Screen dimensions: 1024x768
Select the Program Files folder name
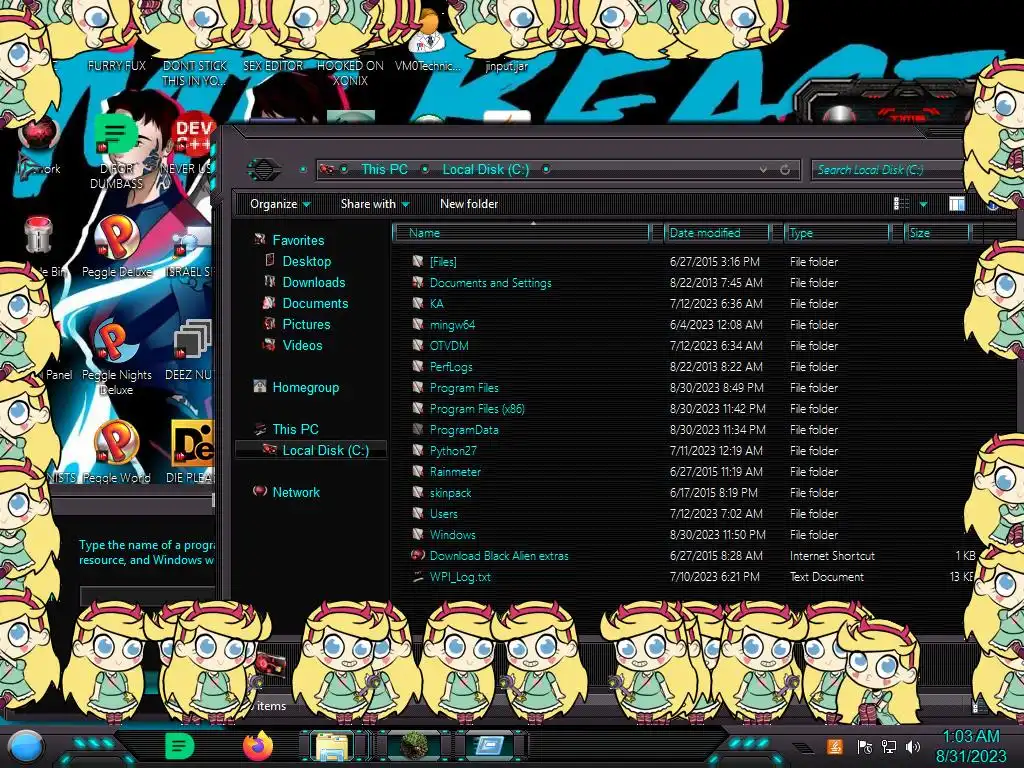pos(464,388)
